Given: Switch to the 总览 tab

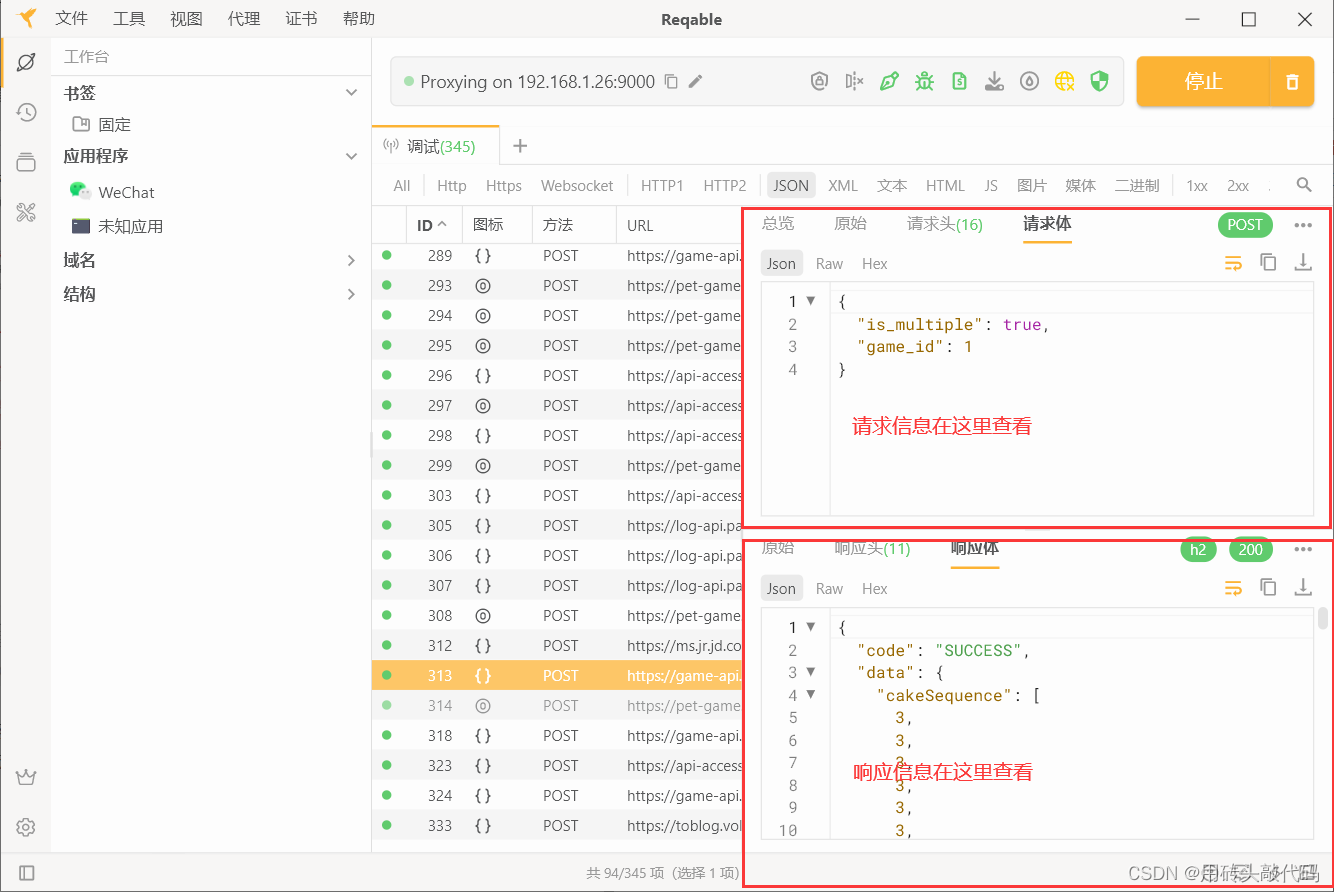Looking at the screenshot, I should (x=778, y=224).
